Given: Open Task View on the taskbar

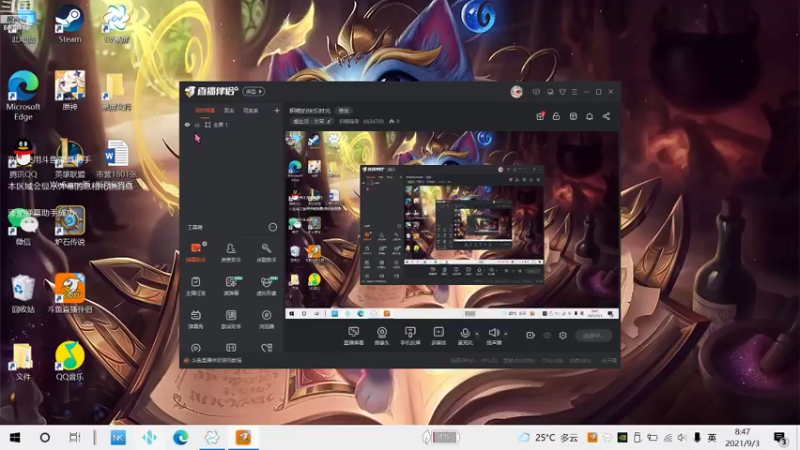Looking at the screenshot, I should coord(74,437).
